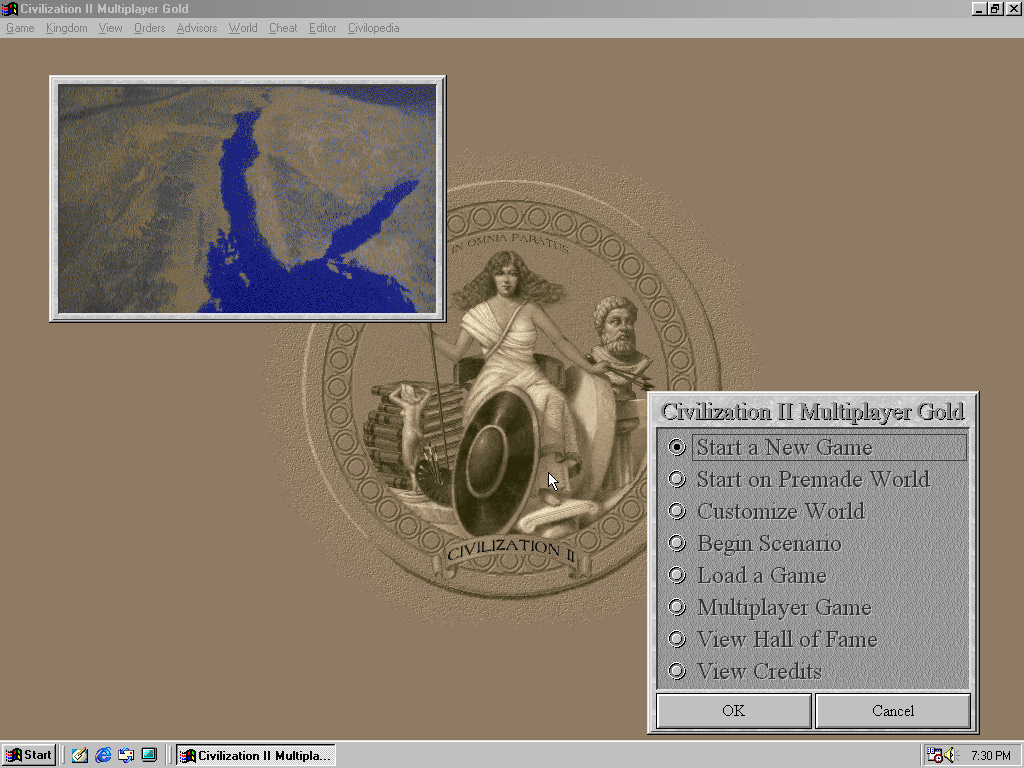The width and height of the screenshot is (1024, 768).
Task: Click the Windows Start button
Action: [29, 755]
